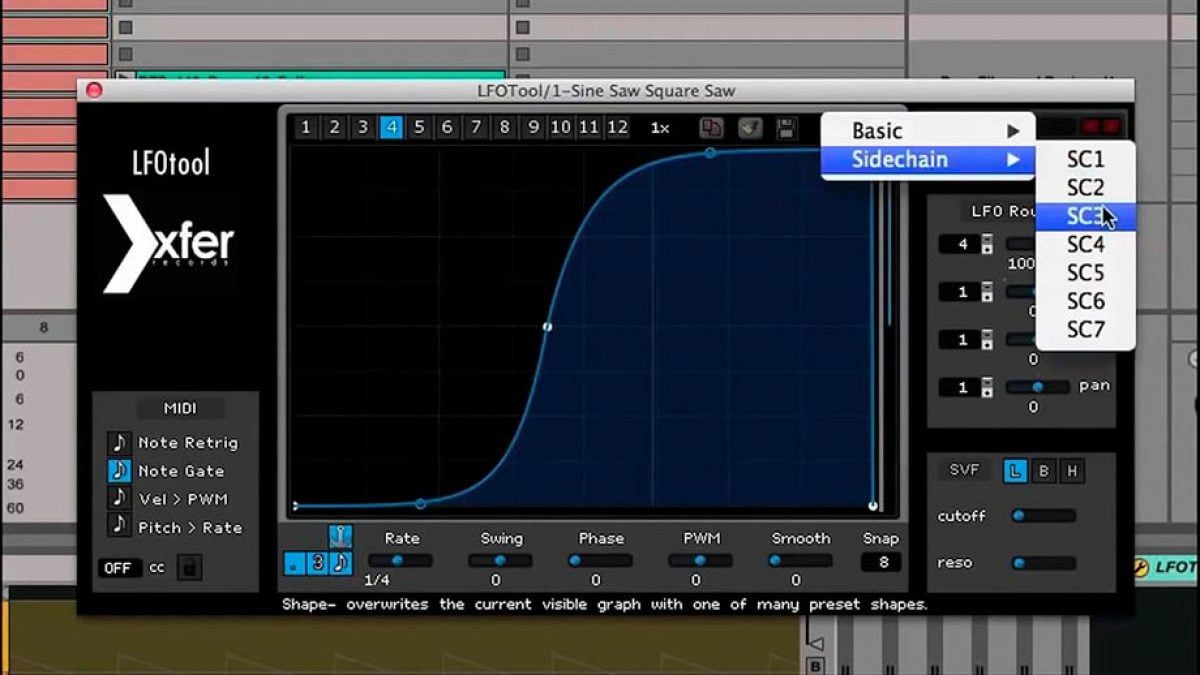
Task: Select the B band-pass filter type
Action: 1044,471
